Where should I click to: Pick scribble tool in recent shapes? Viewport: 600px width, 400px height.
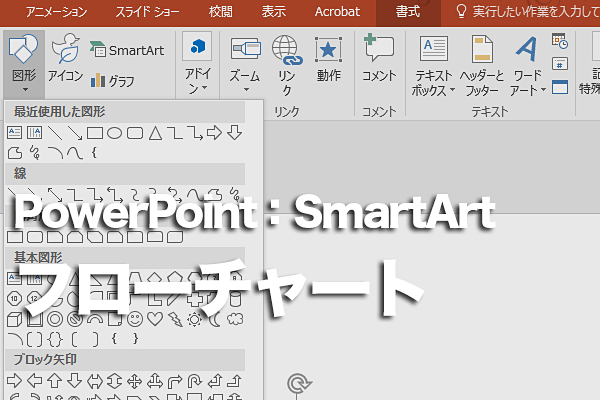point(35,153)
